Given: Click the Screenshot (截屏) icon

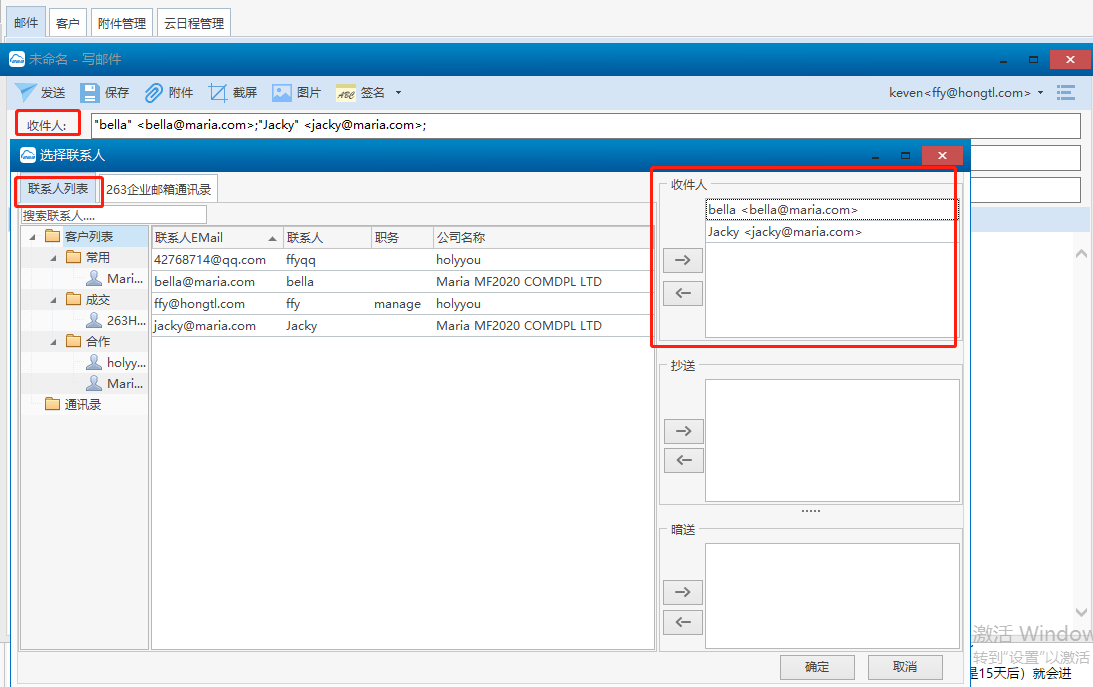Looking at the screenshot, I should [218, 93].
